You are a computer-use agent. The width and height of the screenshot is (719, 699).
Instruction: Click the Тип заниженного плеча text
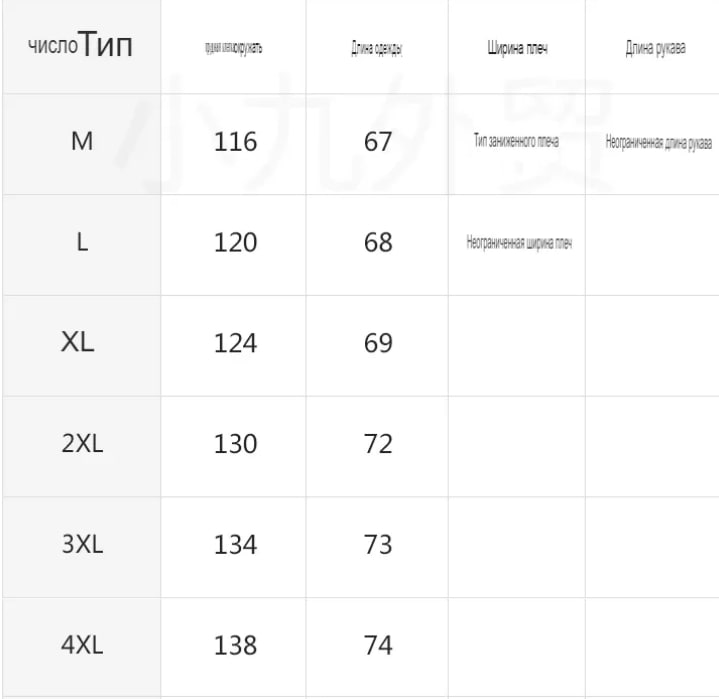coord(516,140)
